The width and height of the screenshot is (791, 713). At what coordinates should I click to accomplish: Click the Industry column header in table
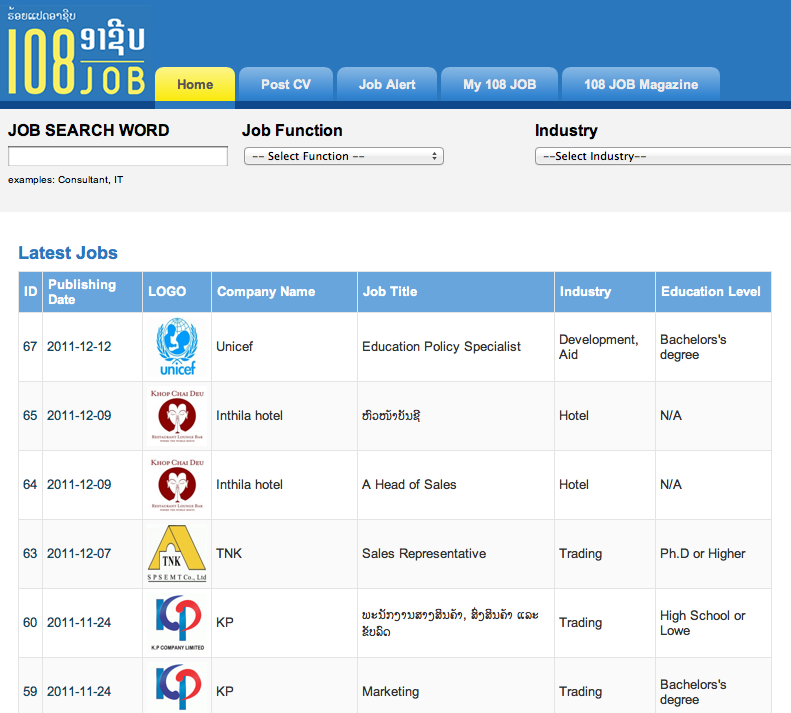[605, 292]
